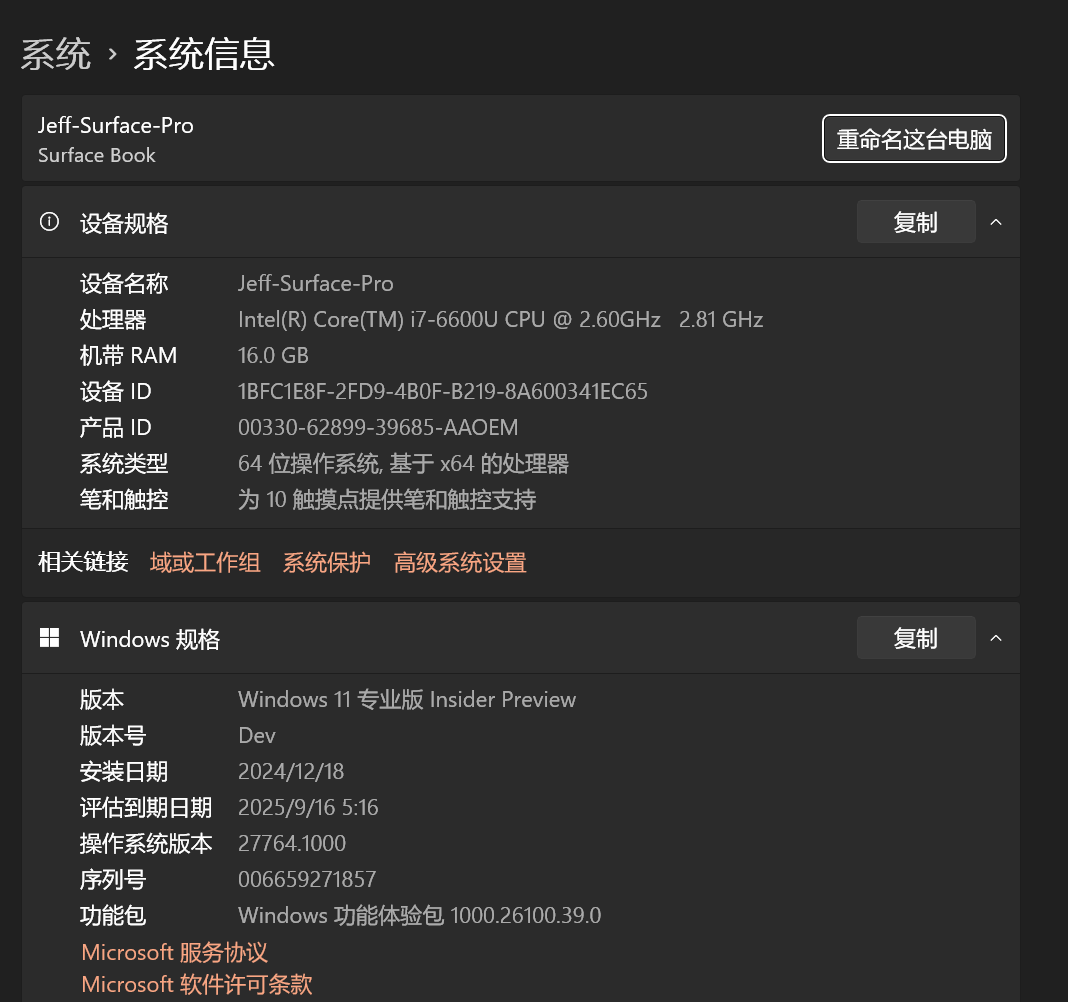This screenshot has height=1002, width=1068.
Task: Click product ID 00330-62899-39685-AAOEM
Action: click(x=378, y=428)
